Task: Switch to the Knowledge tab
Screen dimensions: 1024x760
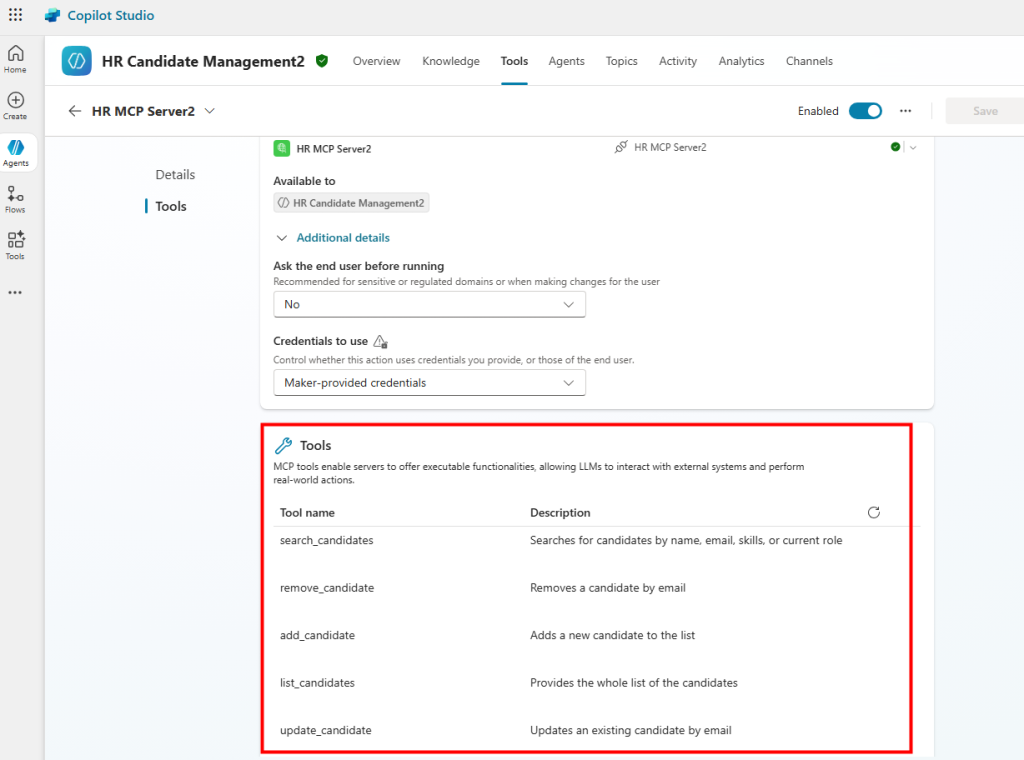Action: (x=450, y=61)
